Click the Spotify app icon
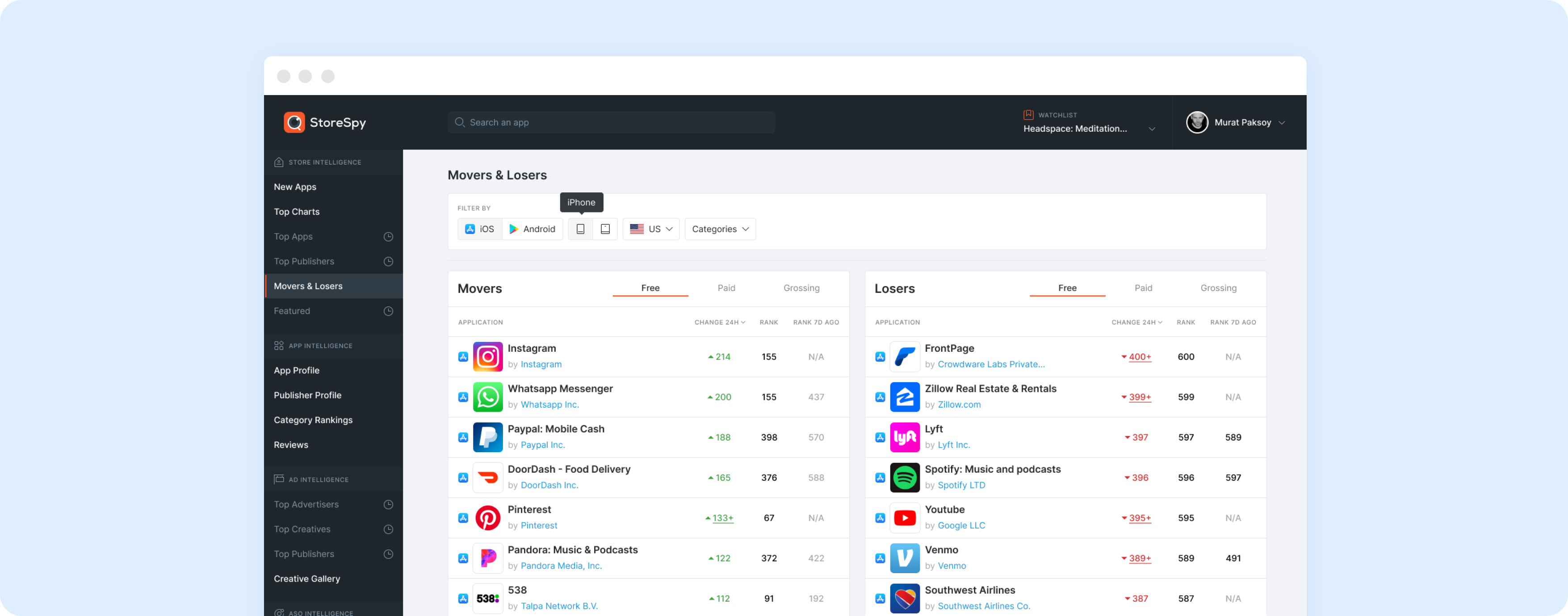 pyautogui.click(x=905, y=477)
